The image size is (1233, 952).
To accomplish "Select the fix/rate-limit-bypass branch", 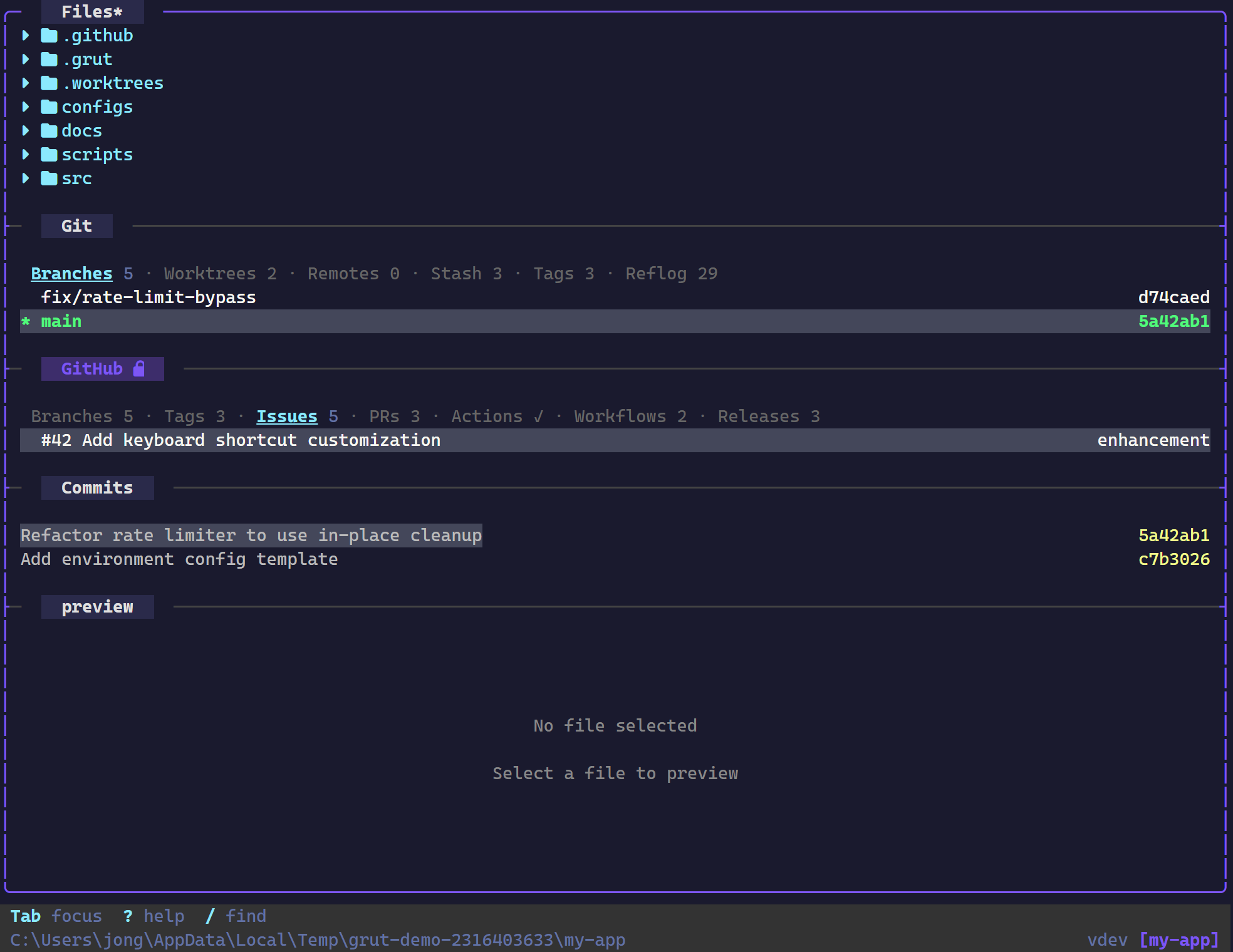I will coord(148,297).
